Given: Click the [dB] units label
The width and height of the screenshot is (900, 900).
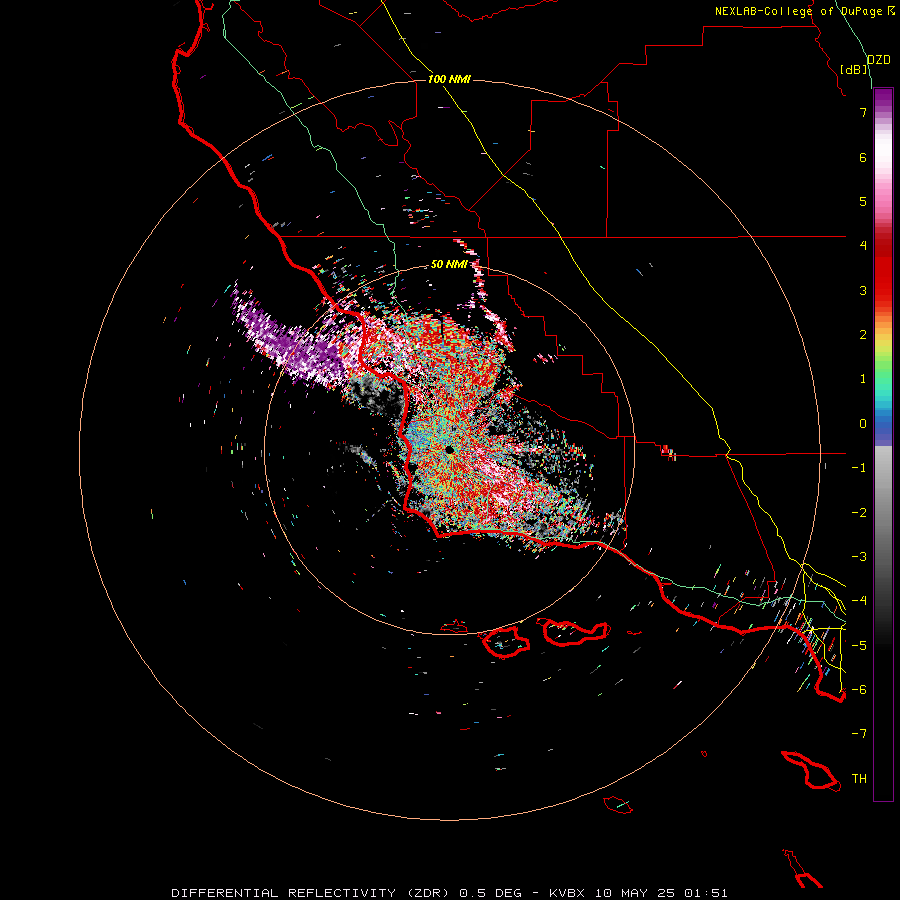Looking at the screenshot, I should click(x=854, y=69).
